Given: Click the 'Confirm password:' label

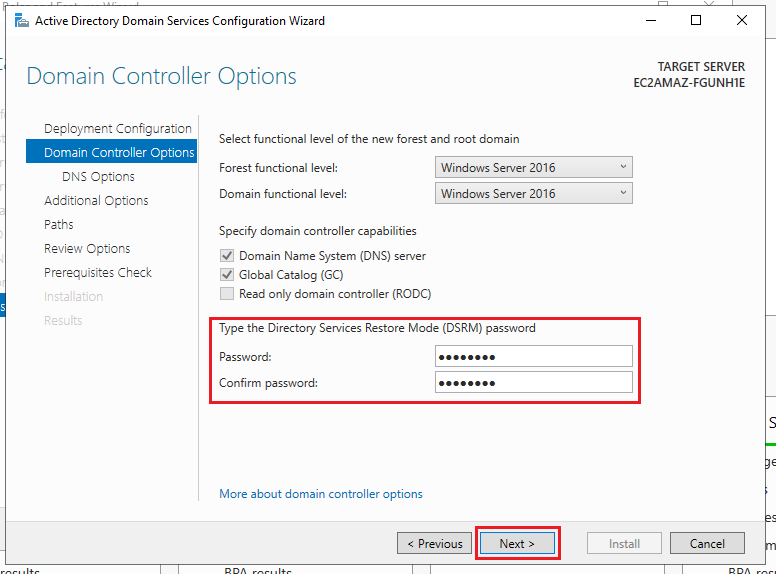Looking at the screenshot, I should point(268,383).
